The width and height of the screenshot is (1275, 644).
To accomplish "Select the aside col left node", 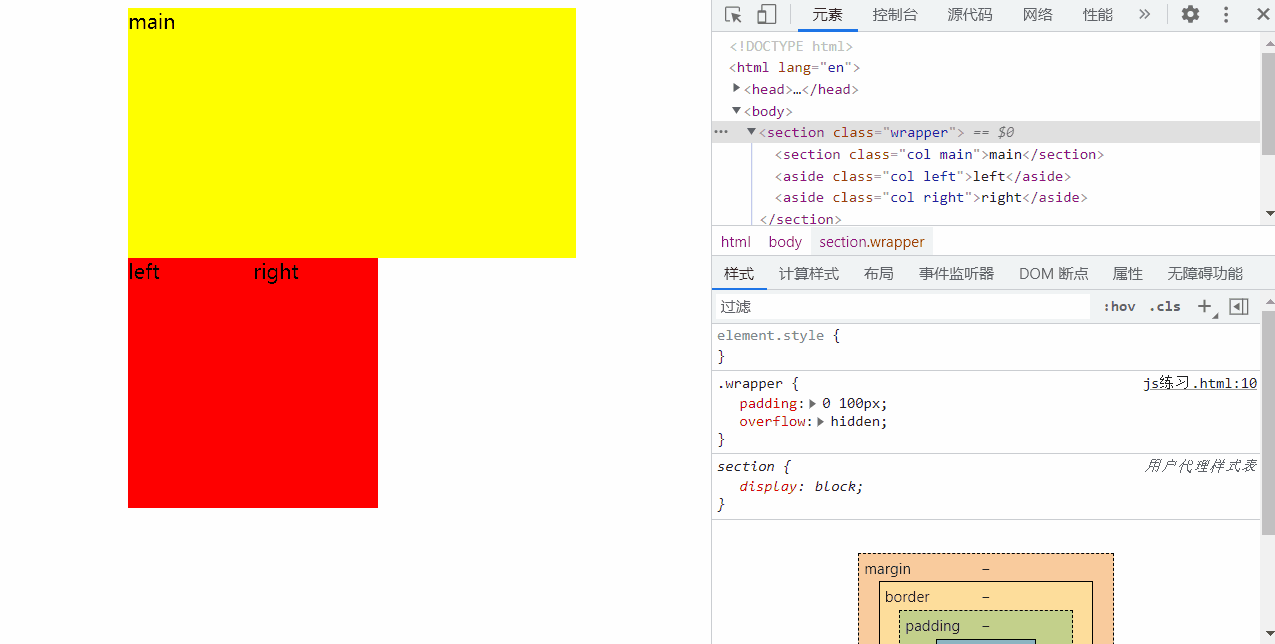I will click(922, 176).
